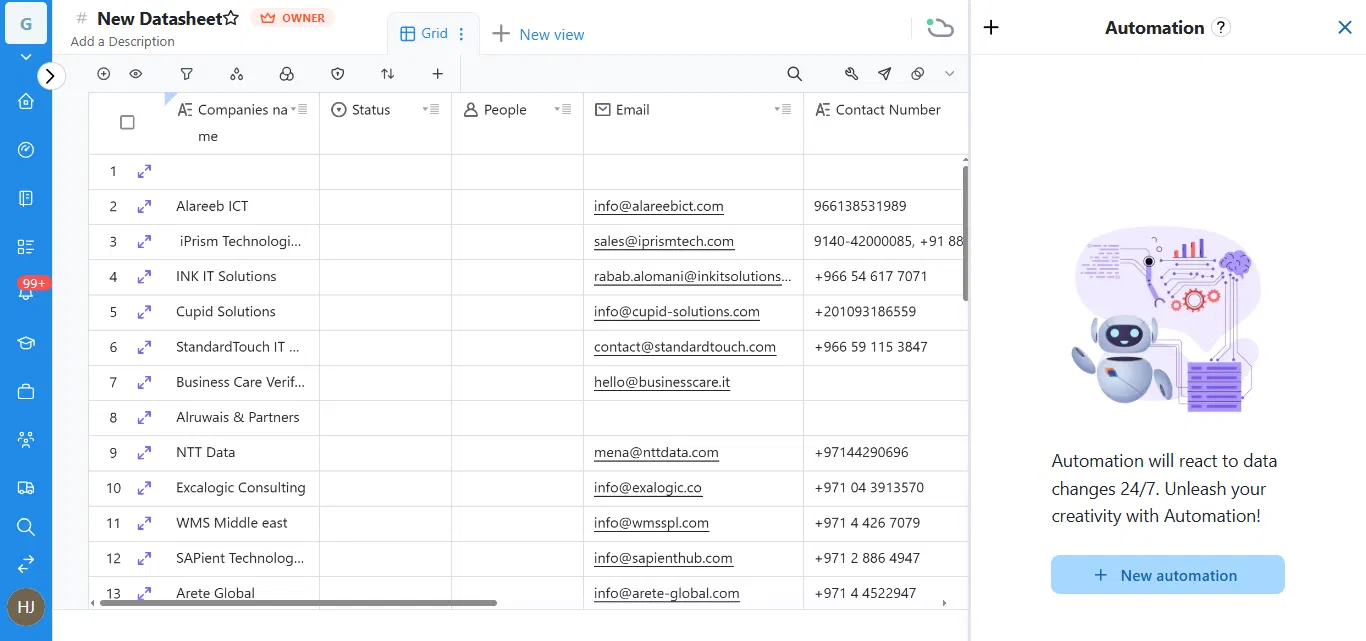Open the mena@nttdata.com email link

coord(656,452)
